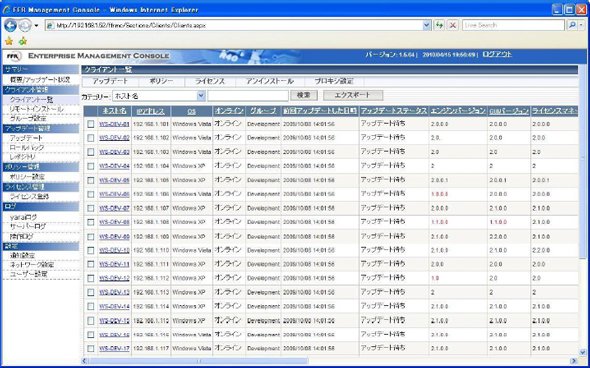Click the FFR logo in console header

click(14, 56)
